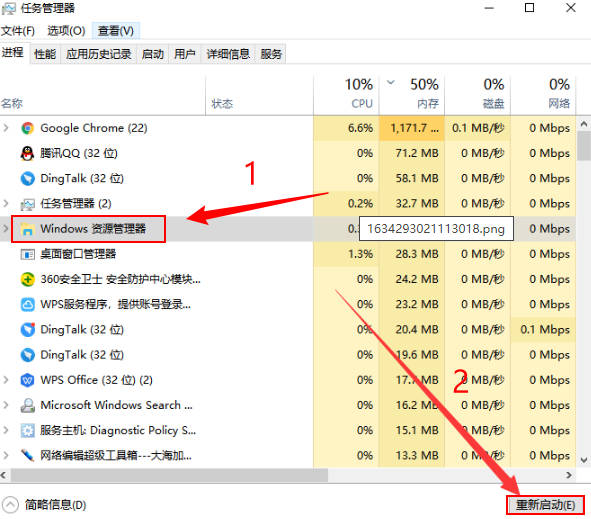Click the 桌面窗口管理器 icon

click(27, 254)
